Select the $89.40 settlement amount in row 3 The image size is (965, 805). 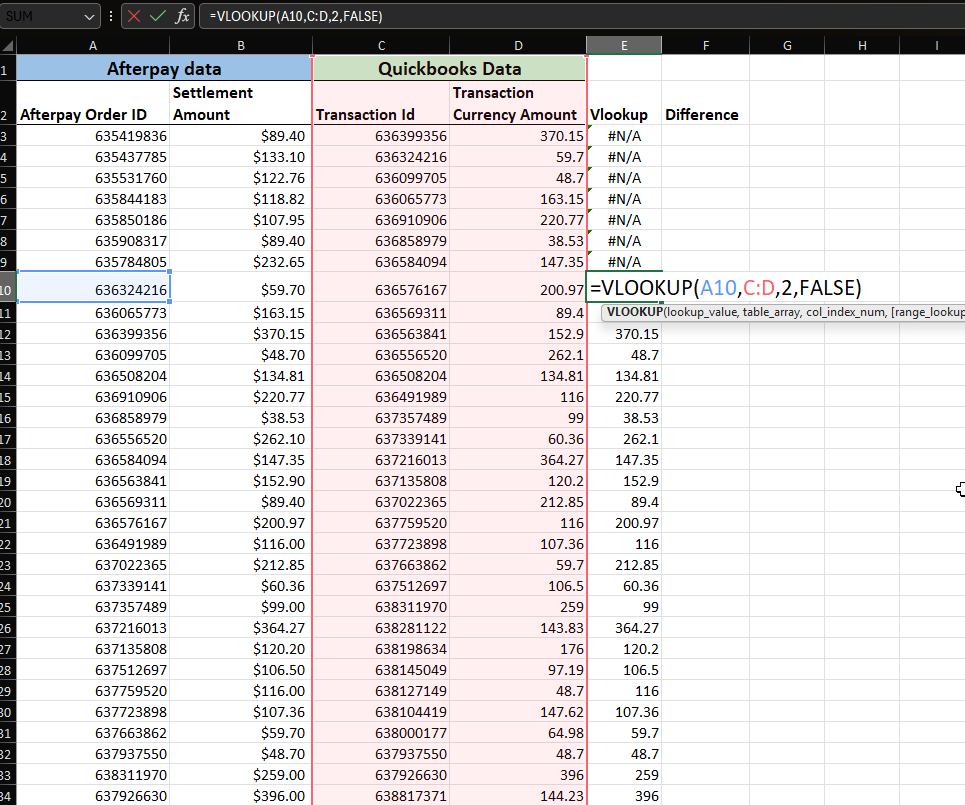pos(241,136)
